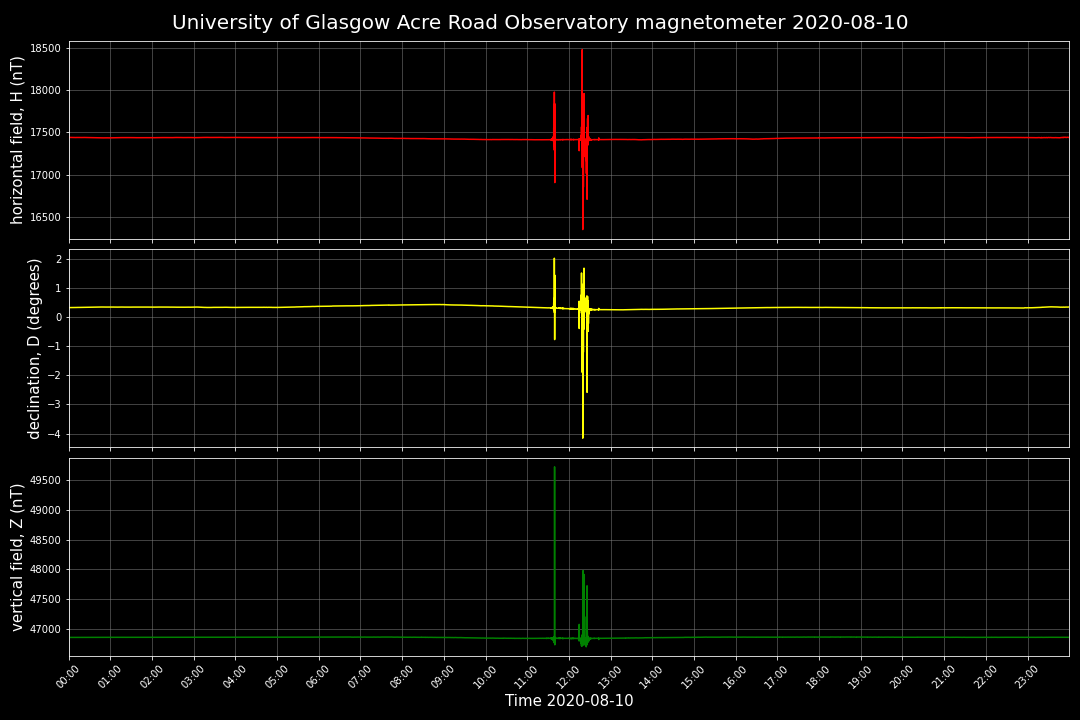
Task: Click the −2 tick on the declination axis
Action: (x=55, y=376)
